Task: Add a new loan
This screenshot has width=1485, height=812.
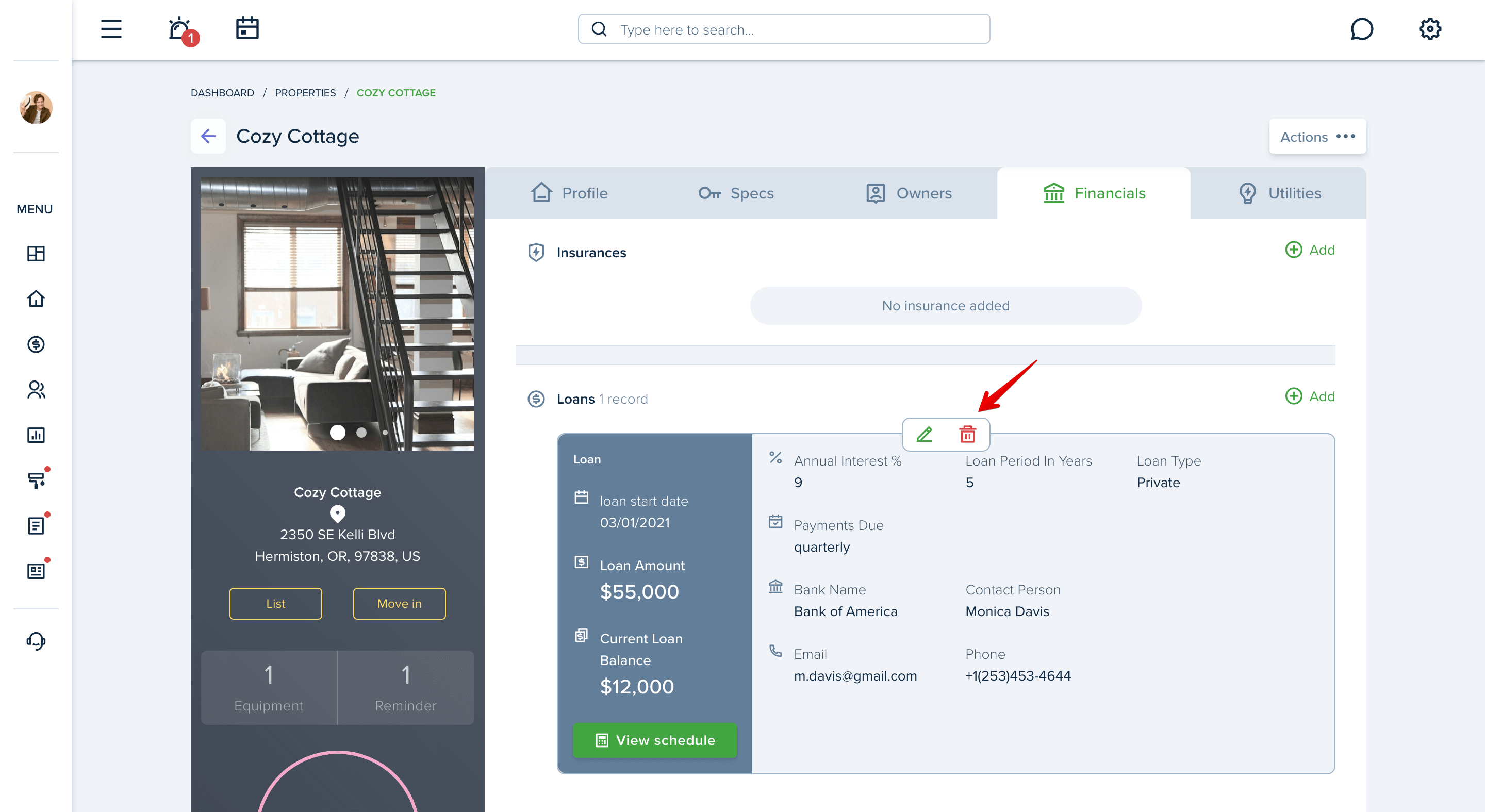Action: (1310, 396)
